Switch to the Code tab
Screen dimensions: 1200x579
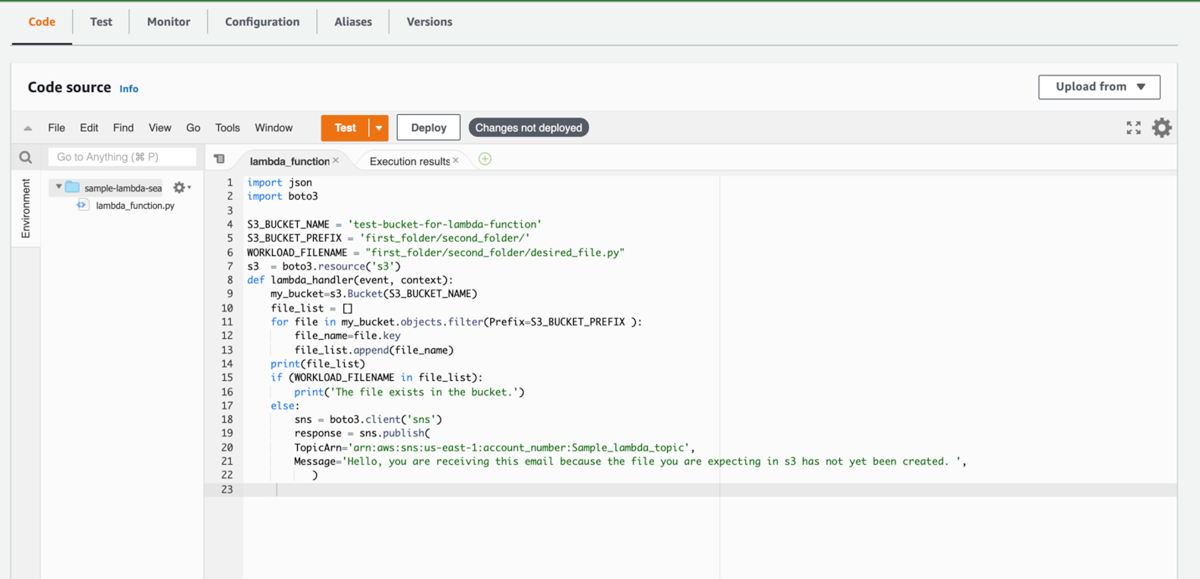tap(42, 21)
